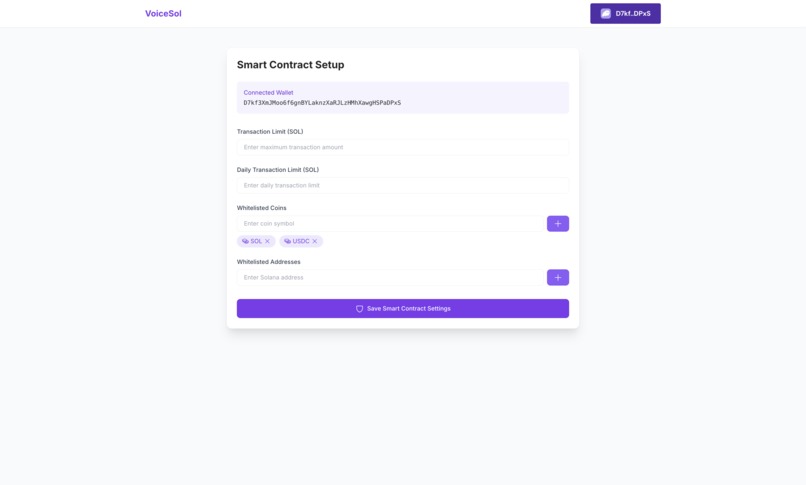Image resolution: width=806 pixels, height=485 pixels.
Task: Click the coin icon on USDC chip
Action: [287, 241]
